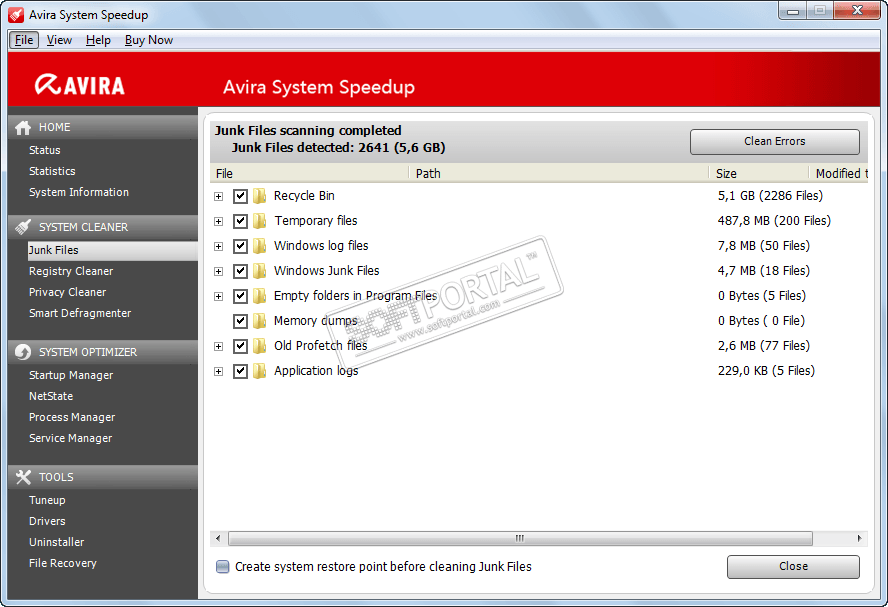Open NetState tool
Screen dimensions: 888x607
pos(51,396)
